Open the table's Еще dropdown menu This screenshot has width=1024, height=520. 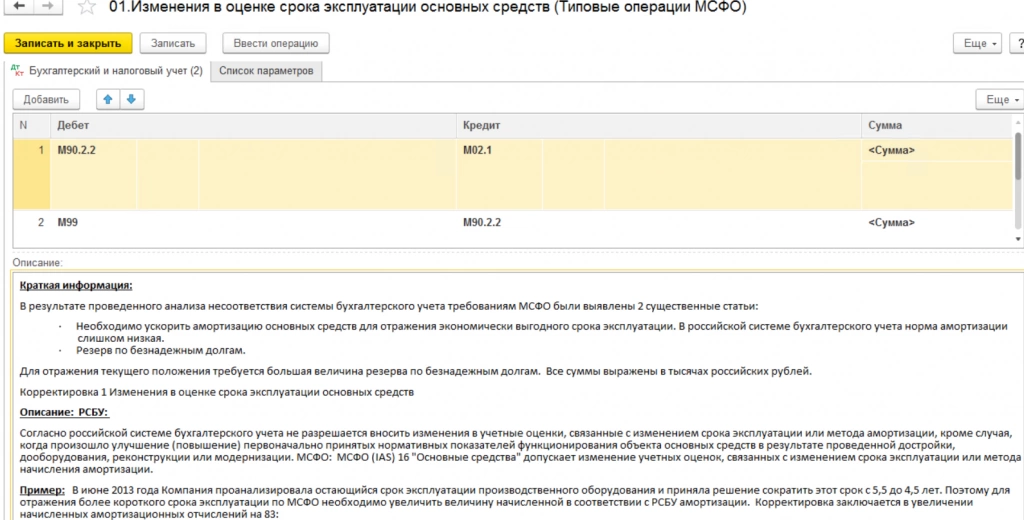[999, 99]
